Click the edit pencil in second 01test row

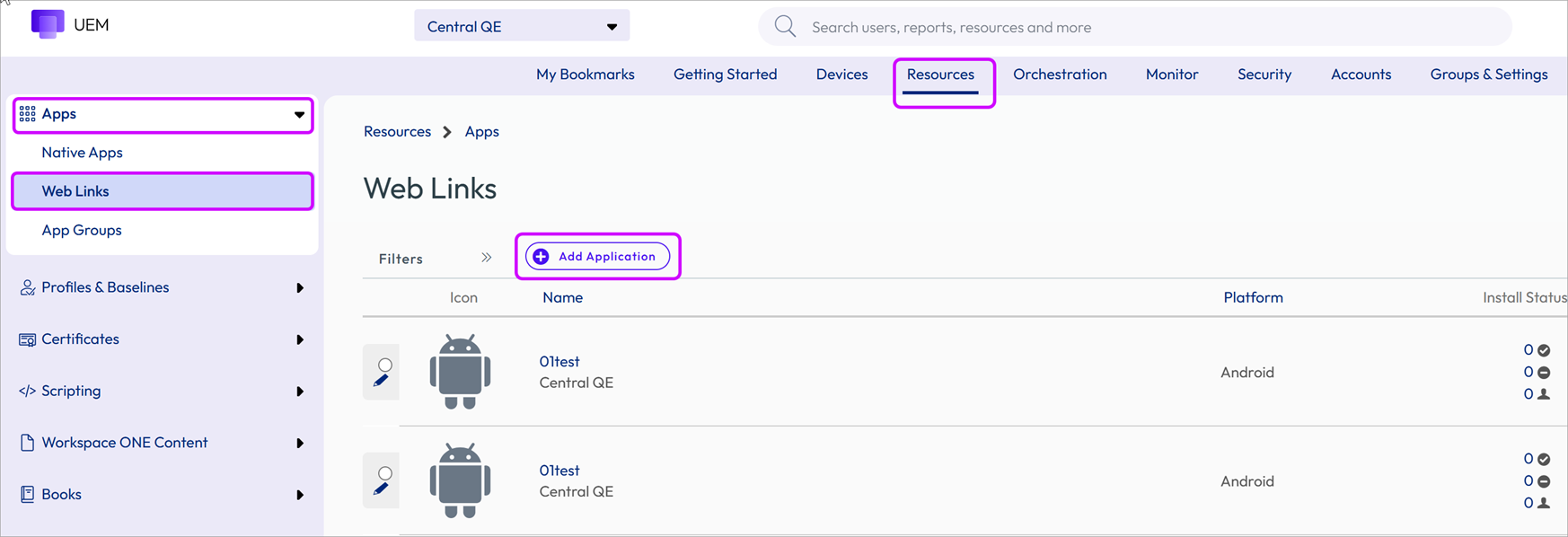point(381,489)
